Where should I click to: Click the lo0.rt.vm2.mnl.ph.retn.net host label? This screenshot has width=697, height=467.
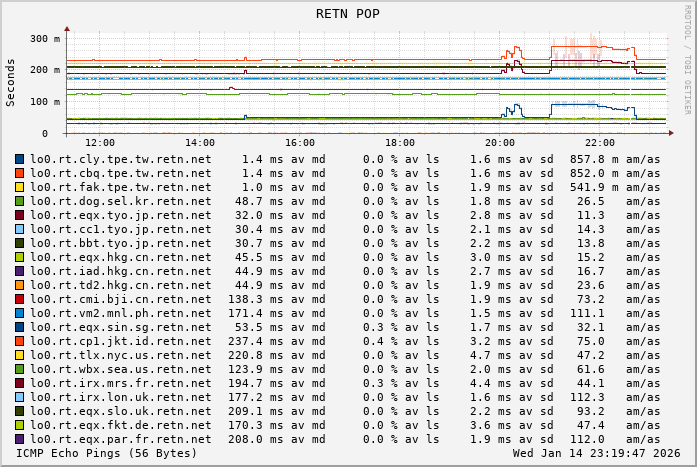click(121, 313)
